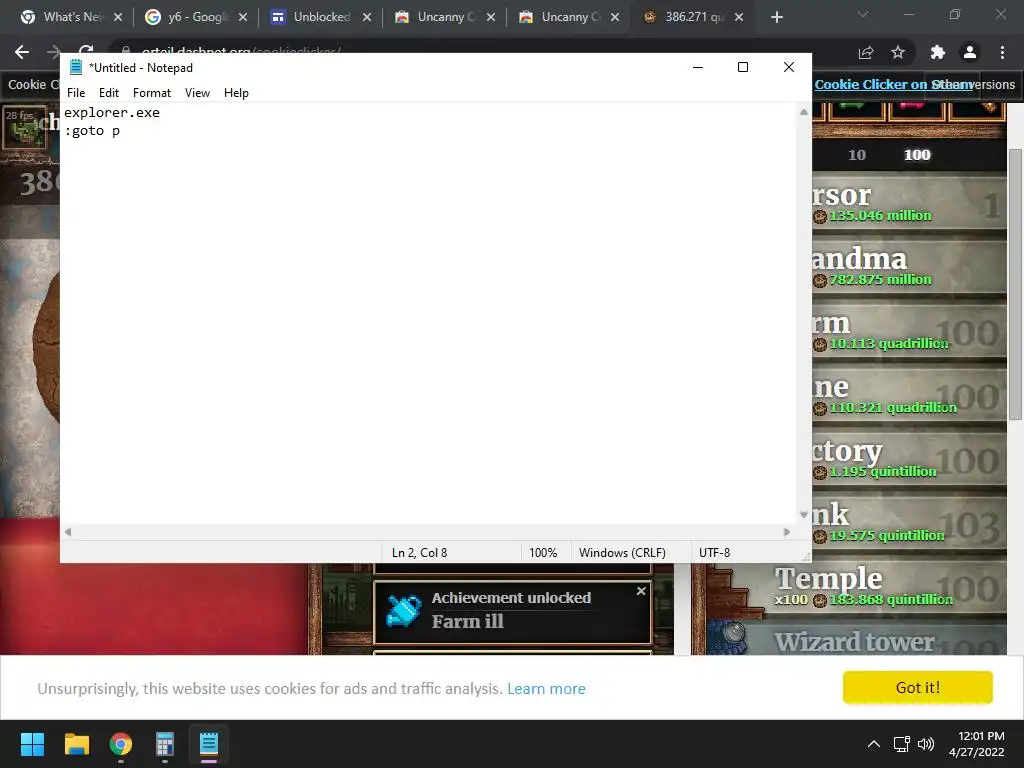Close the Unblocked browser tab

pos(366,17)
